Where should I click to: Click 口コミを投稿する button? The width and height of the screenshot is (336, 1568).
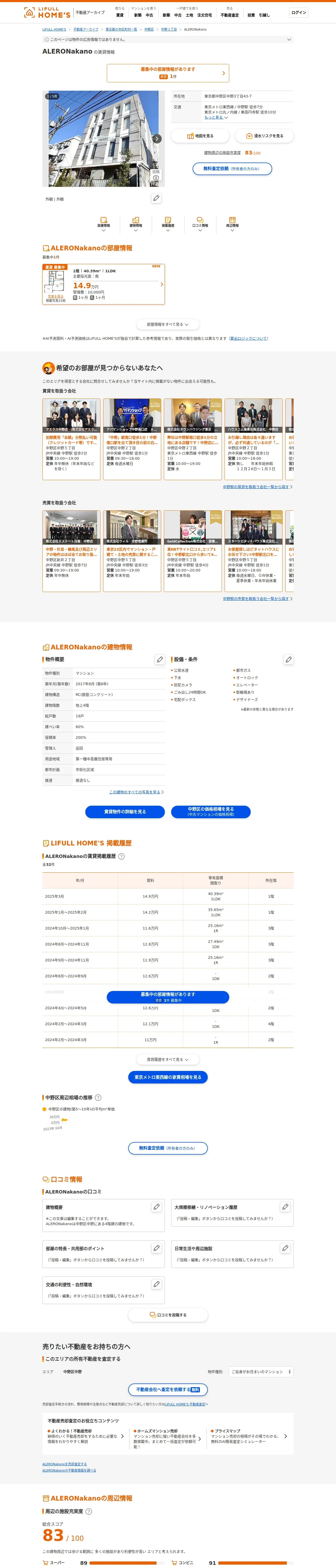coord(168,1315)
